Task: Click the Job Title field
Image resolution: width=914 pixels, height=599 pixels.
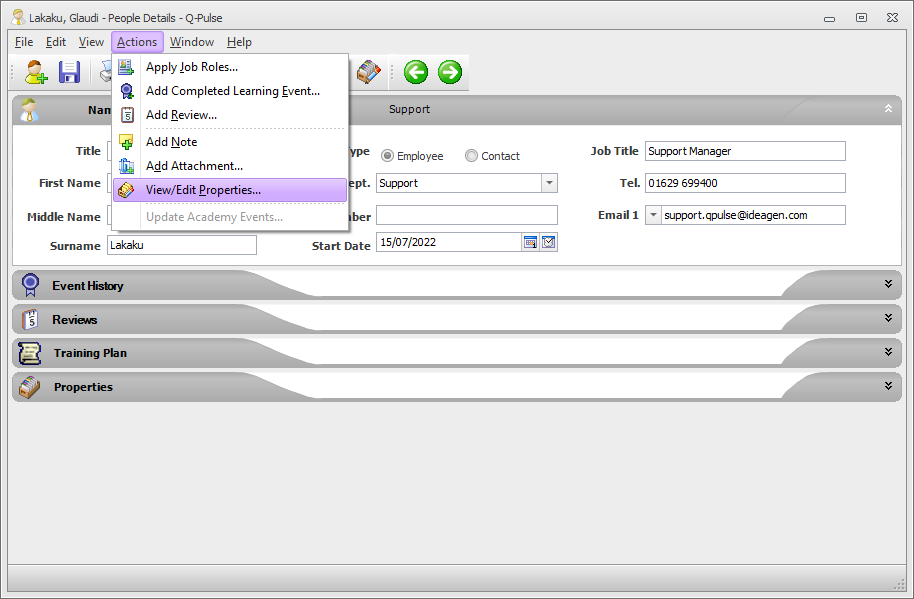Action: [745, 151]
